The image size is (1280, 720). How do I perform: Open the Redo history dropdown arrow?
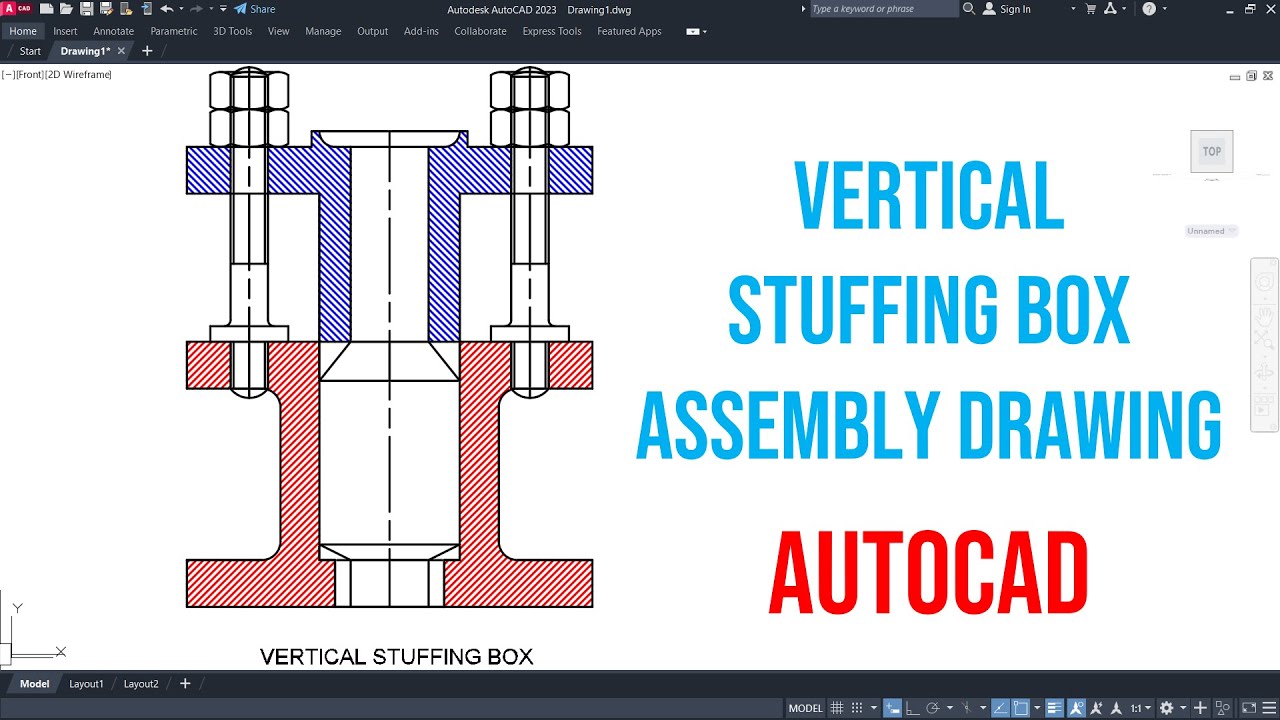pos(211,8)
